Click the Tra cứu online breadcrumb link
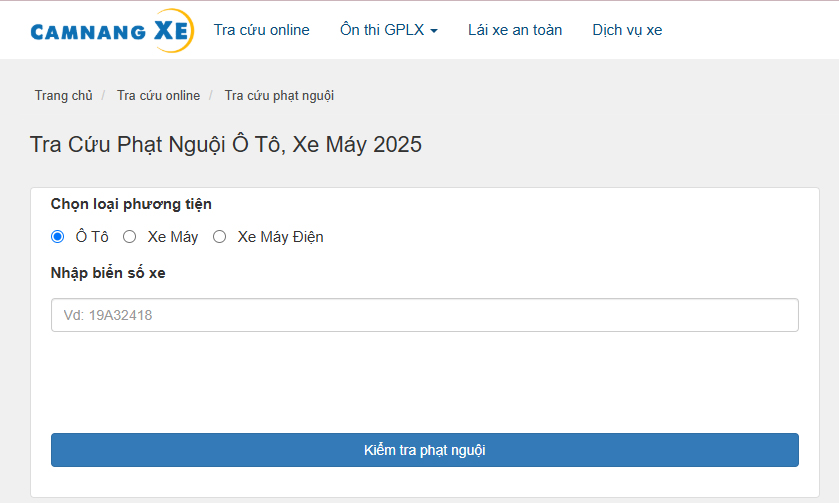The height and width of the screenshot is (503, 839). click(158, 96)
